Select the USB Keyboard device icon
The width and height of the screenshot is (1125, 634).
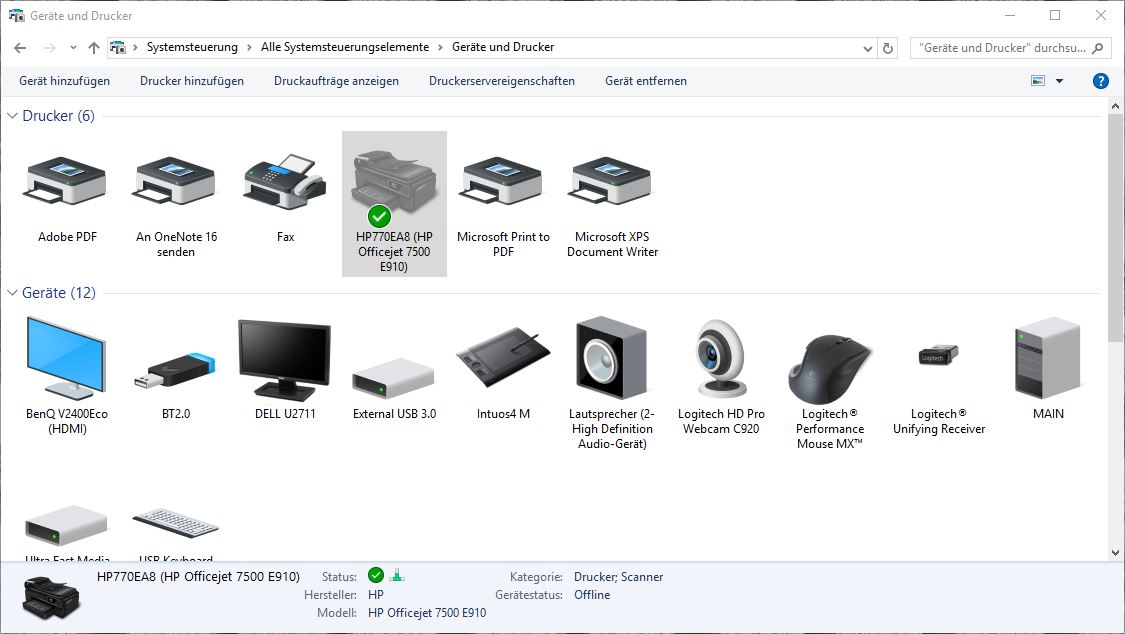click(176, 523)
